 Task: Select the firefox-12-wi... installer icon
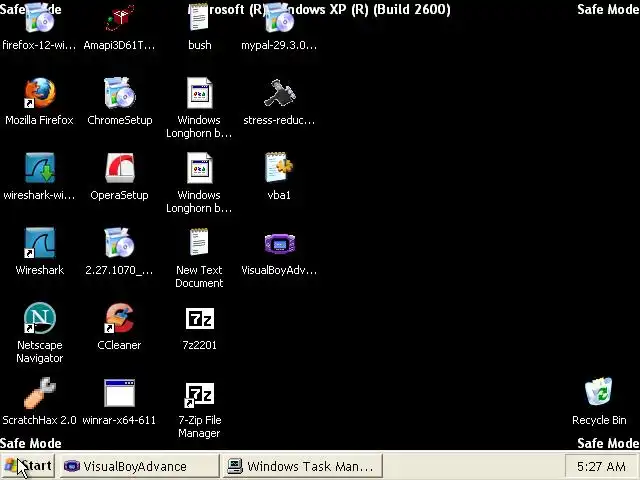click(40, 18)
